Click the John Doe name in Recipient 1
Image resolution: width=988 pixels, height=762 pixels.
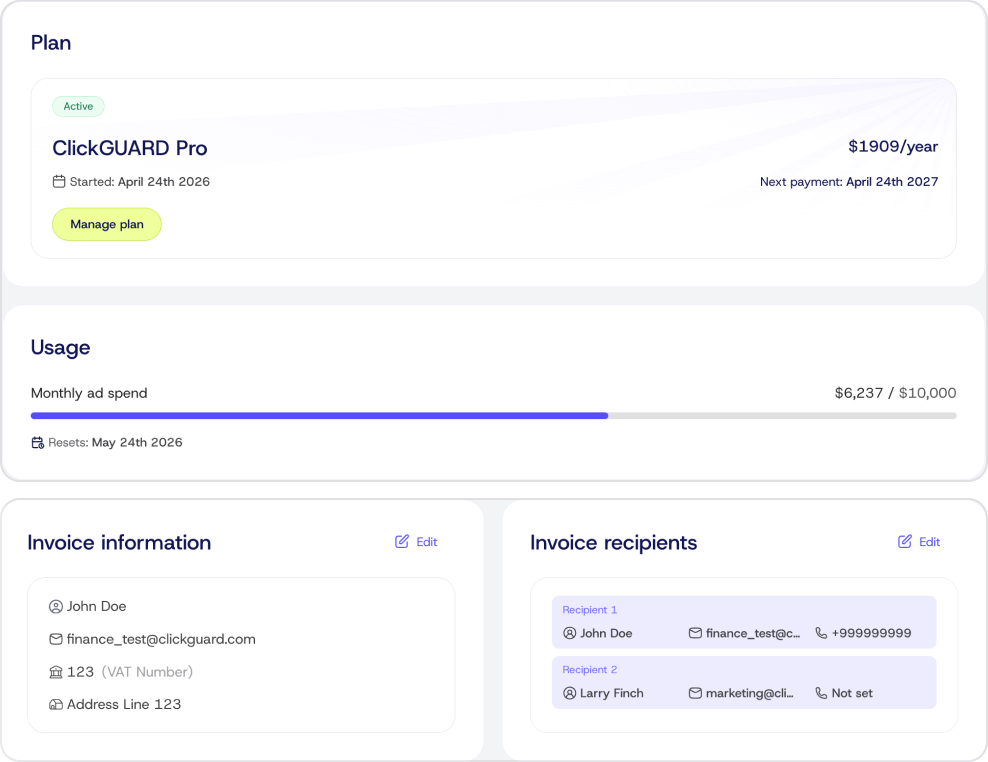606,633
